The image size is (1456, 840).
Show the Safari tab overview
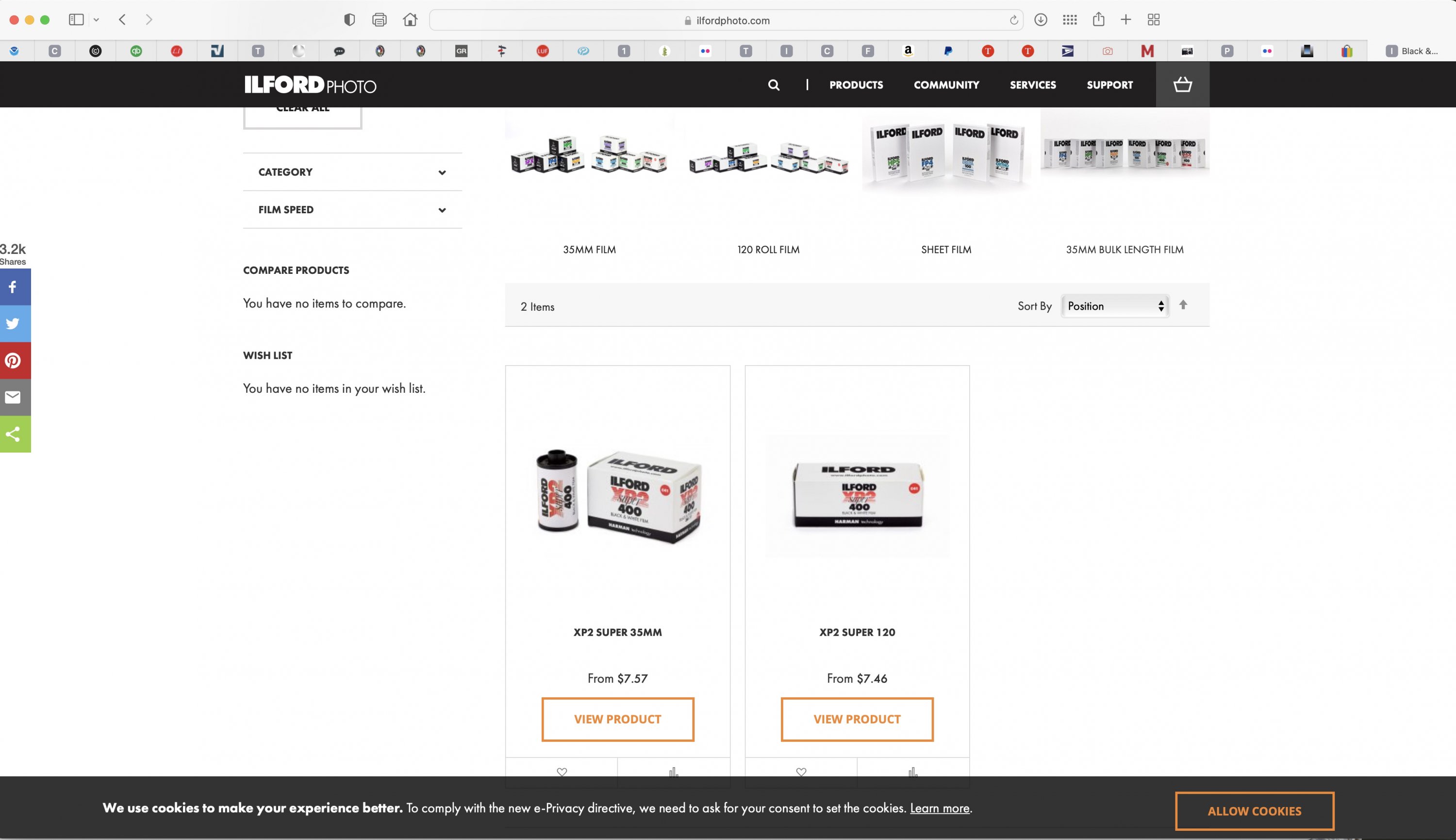click(x=1153, y=19)
